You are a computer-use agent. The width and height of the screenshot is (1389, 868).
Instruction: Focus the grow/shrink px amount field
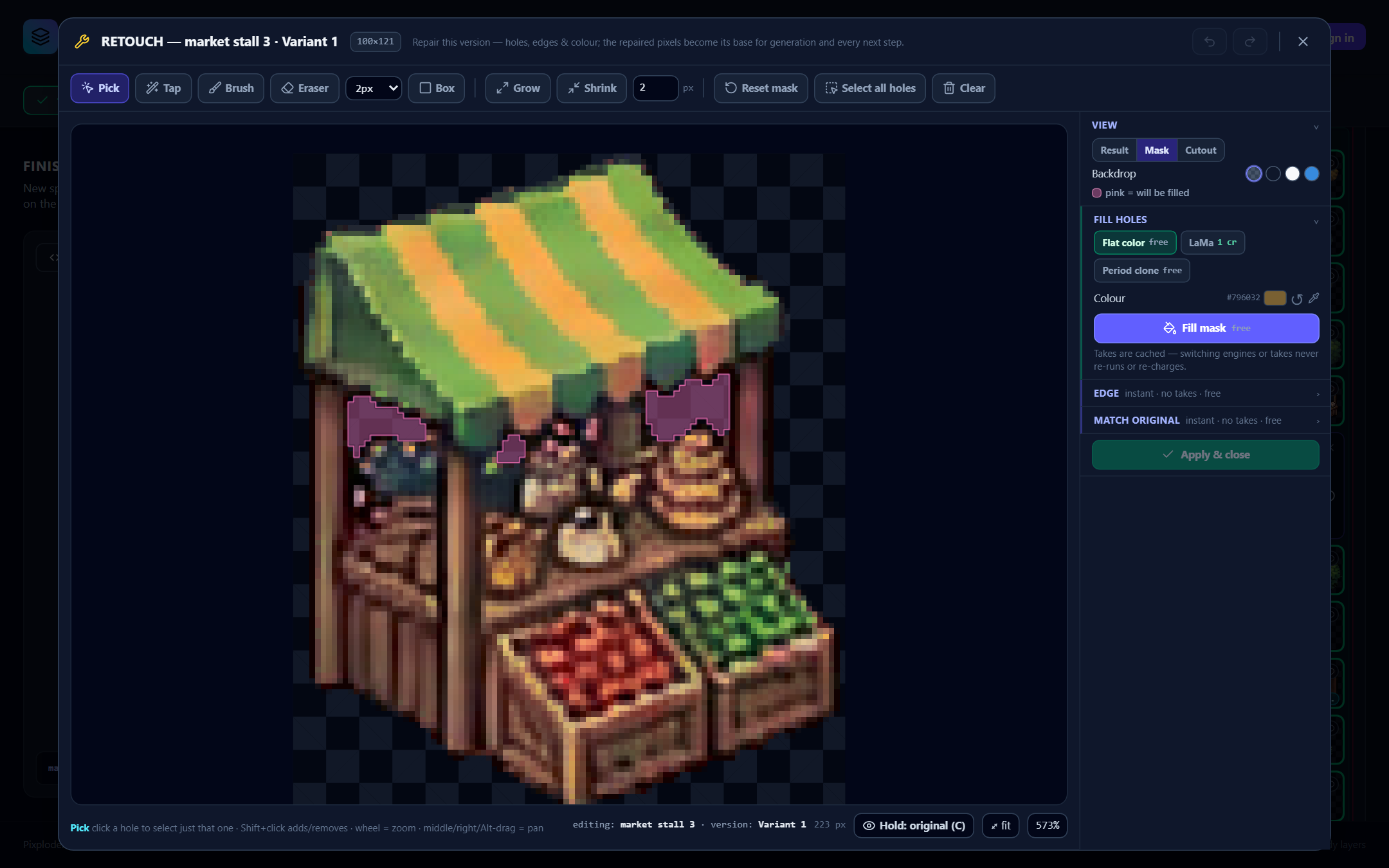pos(655,88)
